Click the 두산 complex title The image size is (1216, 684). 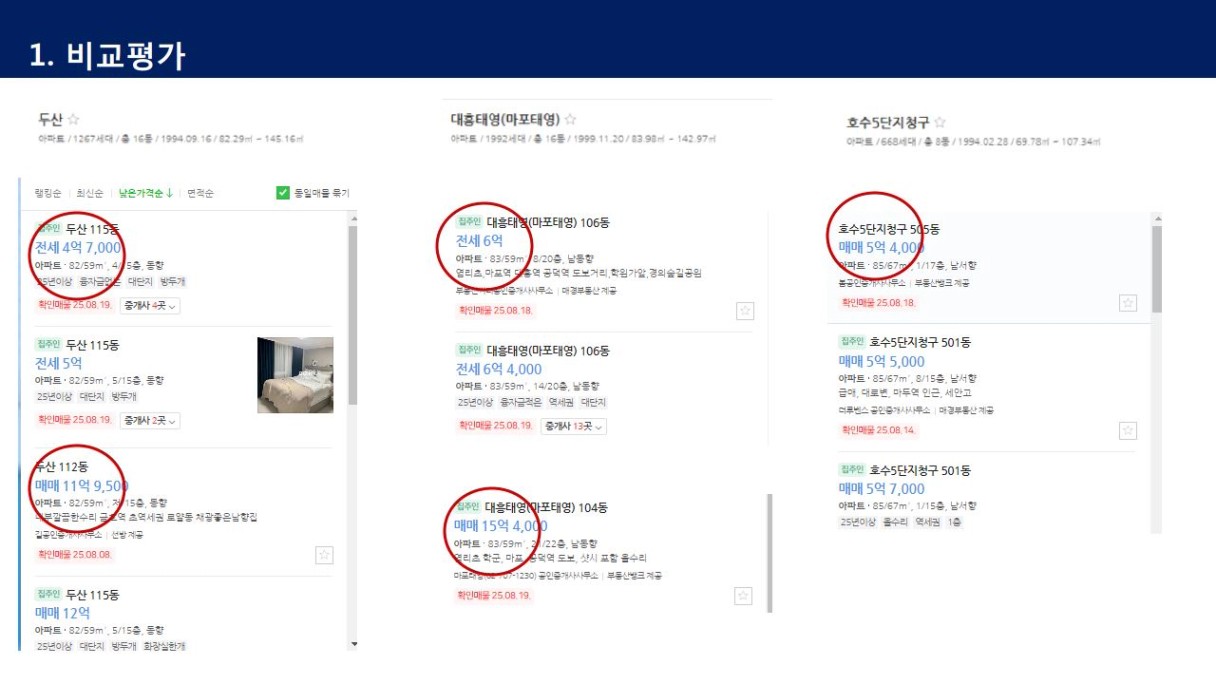pyautogui.click(x=50, y=120)
